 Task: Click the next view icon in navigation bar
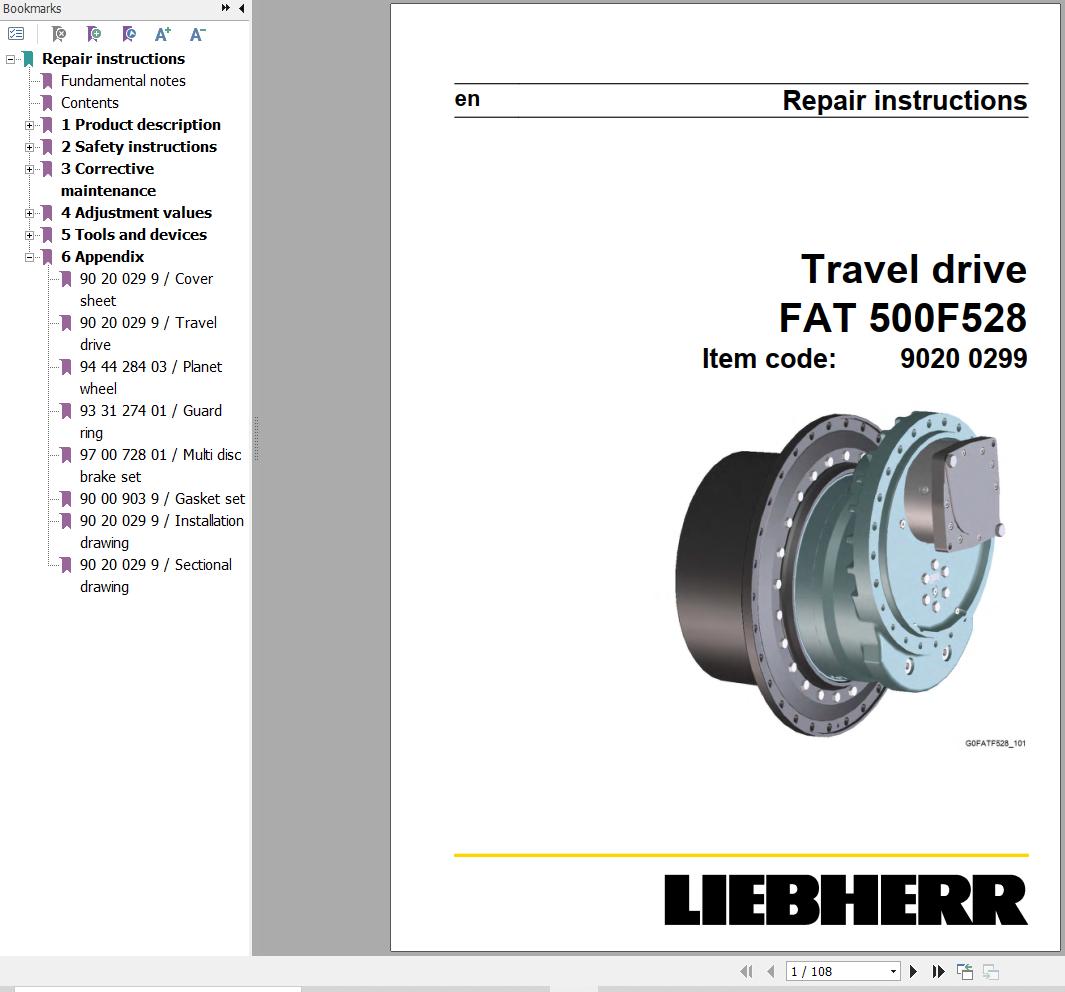click(991, 972)
